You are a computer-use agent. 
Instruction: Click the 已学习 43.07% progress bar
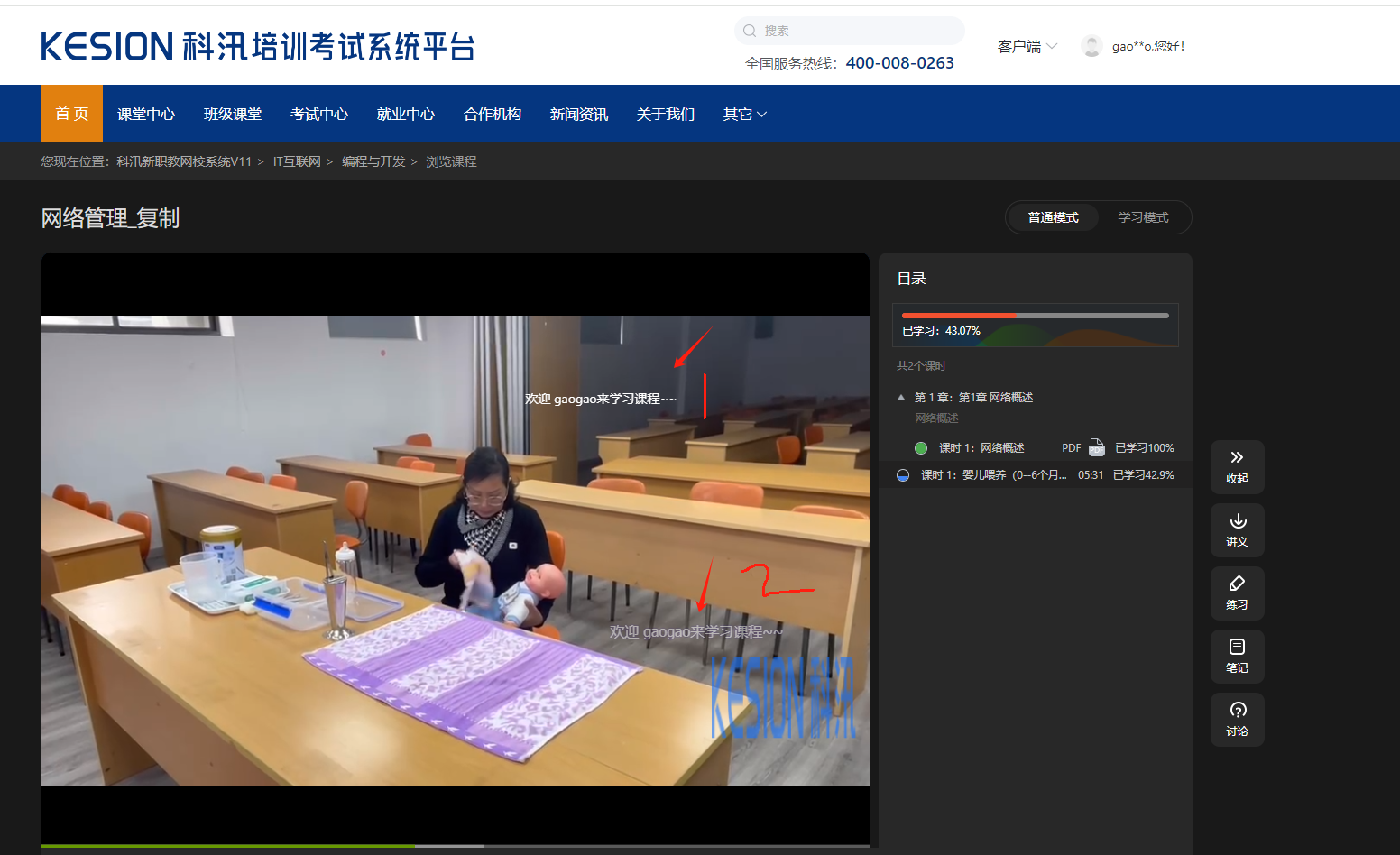click(1036, 316)
